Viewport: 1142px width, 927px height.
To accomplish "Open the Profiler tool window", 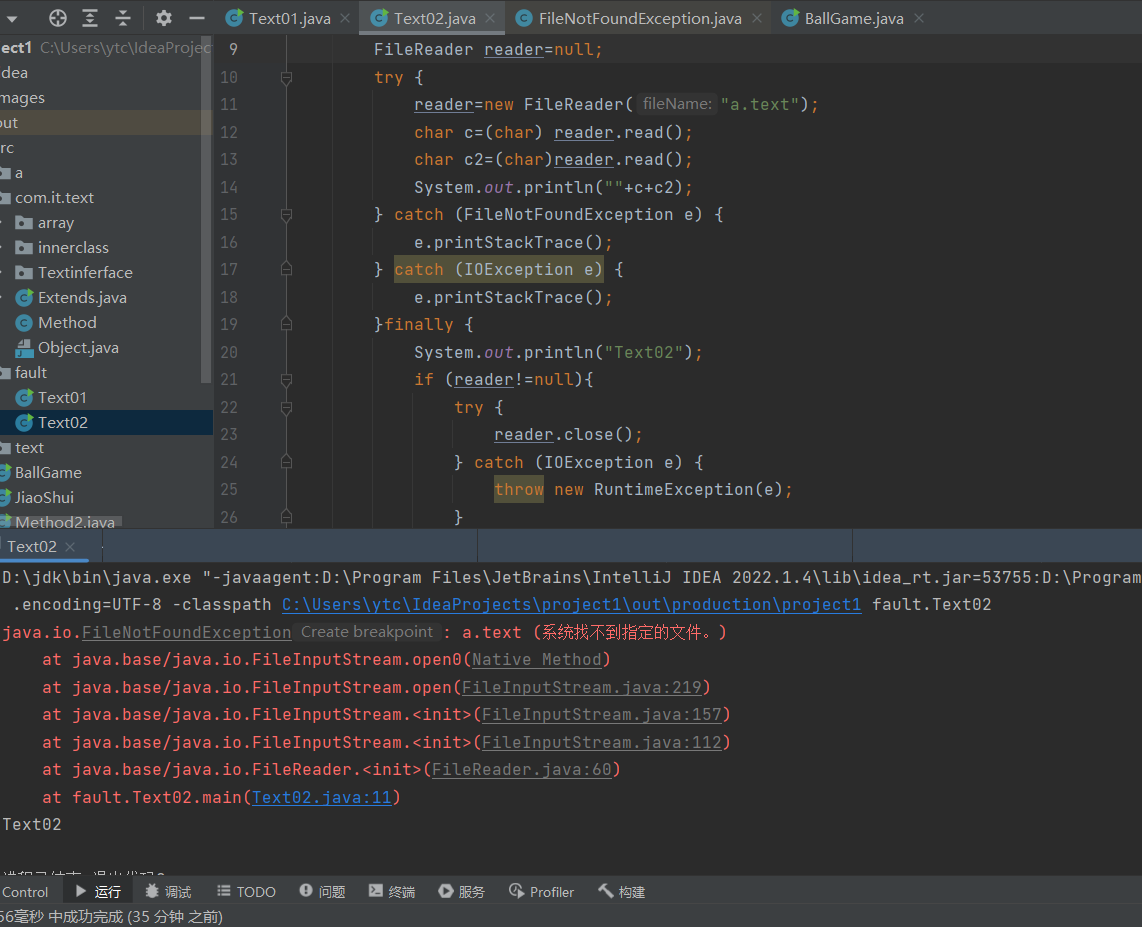I will (x=541, y=892).
